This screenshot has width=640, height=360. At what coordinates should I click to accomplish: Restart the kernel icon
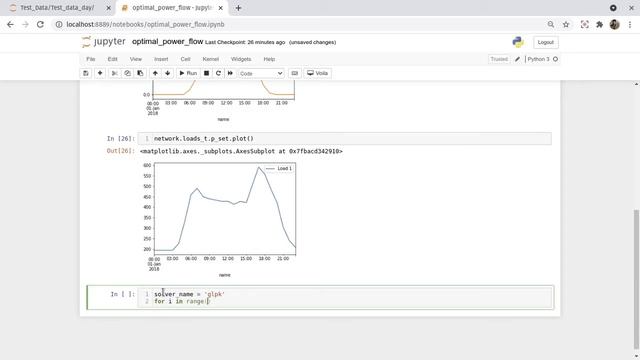click(x=218, y=73)
